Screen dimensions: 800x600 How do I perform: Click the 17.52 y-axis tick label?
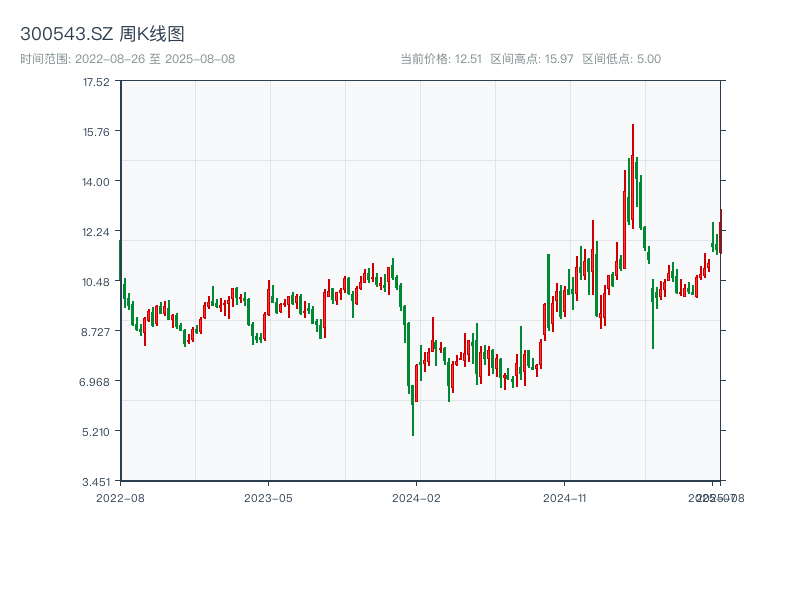tap(96, 81)
